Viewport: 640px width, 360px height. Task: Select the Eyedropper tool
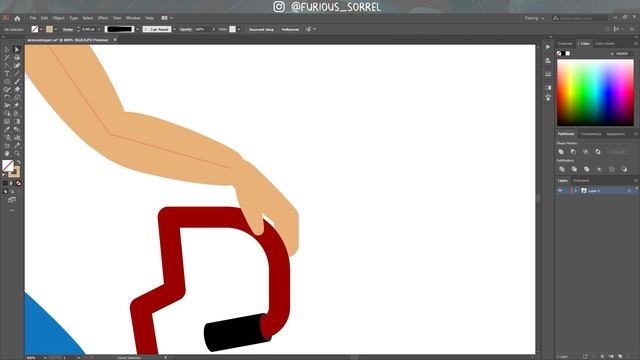[7, 129]
